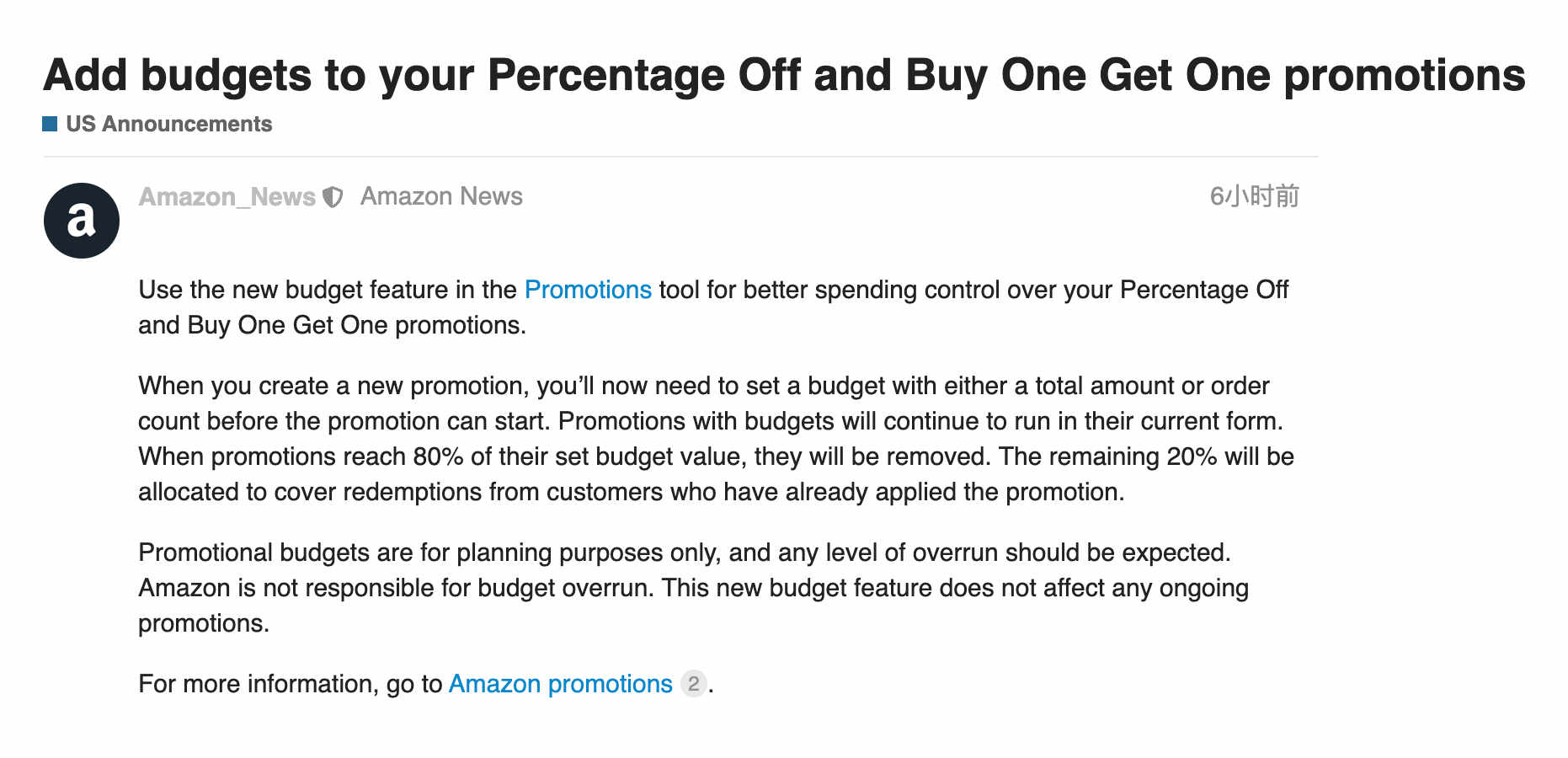Open the US Announcements category

pyautogui.click(x=168, y=124)
